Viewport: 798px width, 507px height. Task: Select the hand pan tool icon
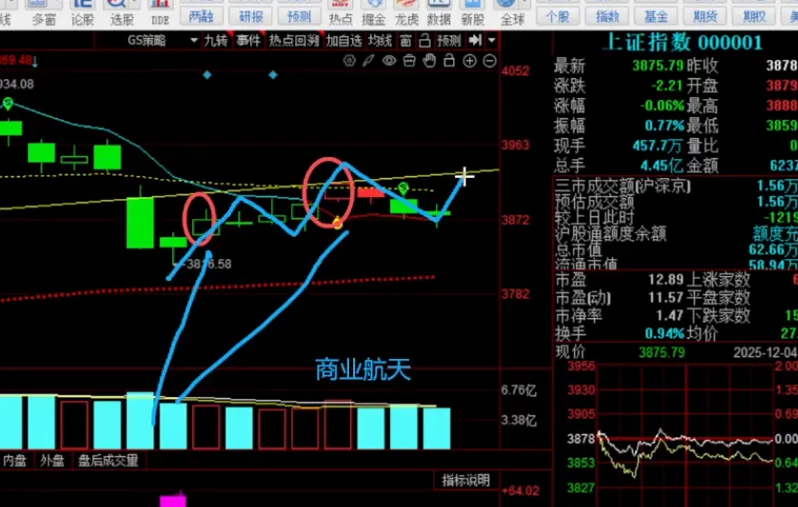(430, 61)
